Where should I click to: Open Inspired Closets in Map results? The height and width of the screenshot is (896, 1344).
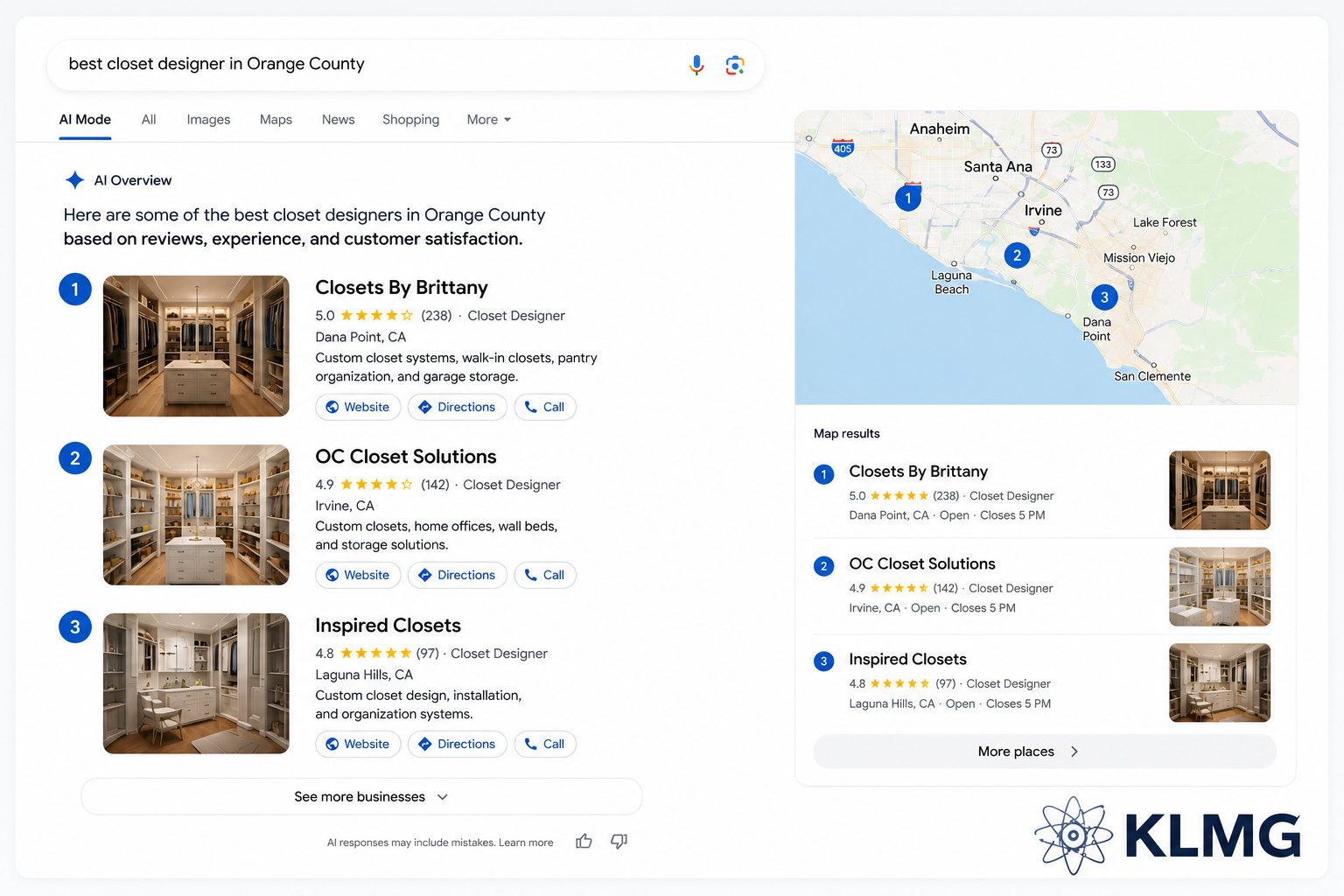(907, 660)
